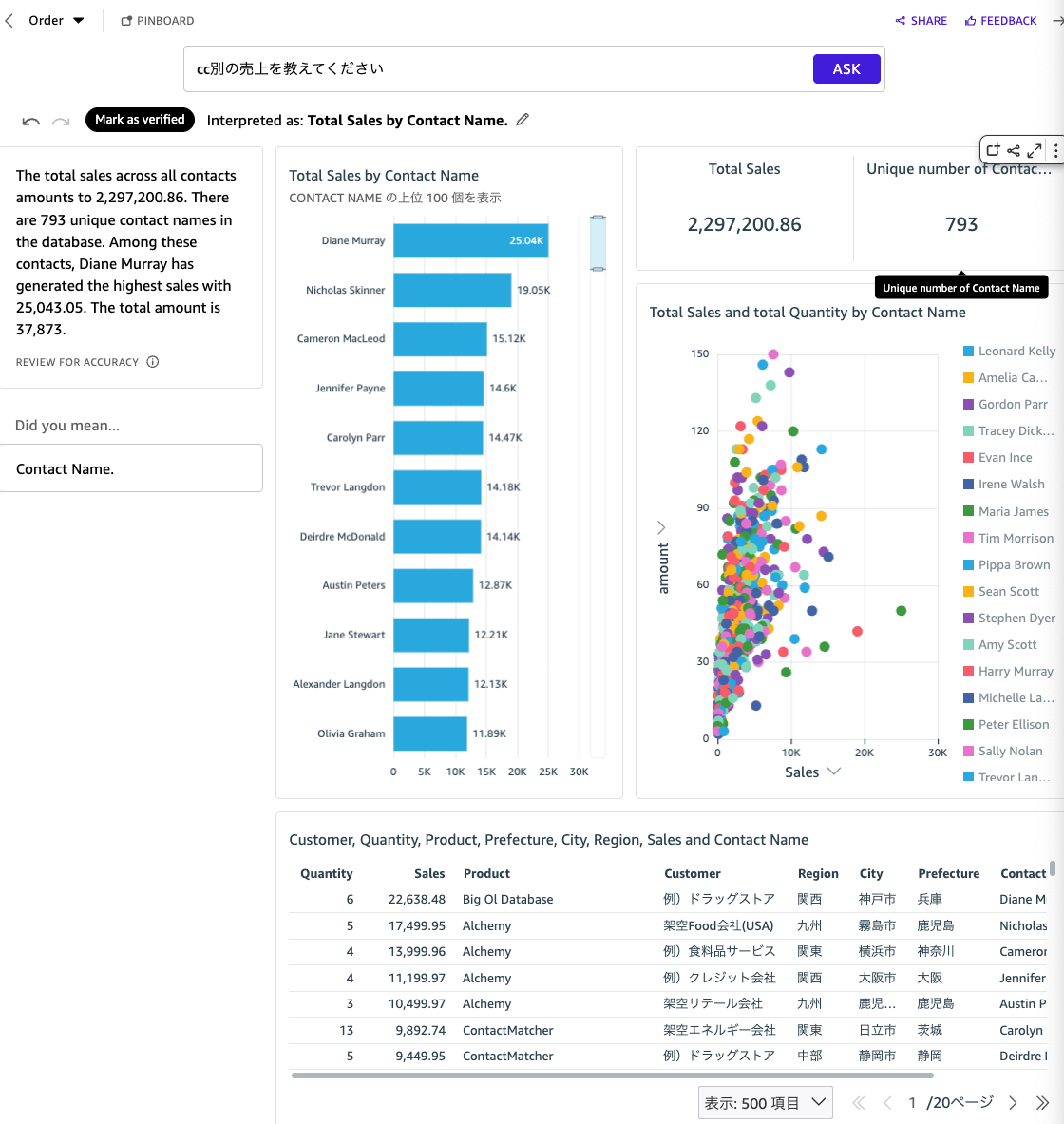
Task: Maximize the visual using the expand arrows icon
Action: (1036, 150)
